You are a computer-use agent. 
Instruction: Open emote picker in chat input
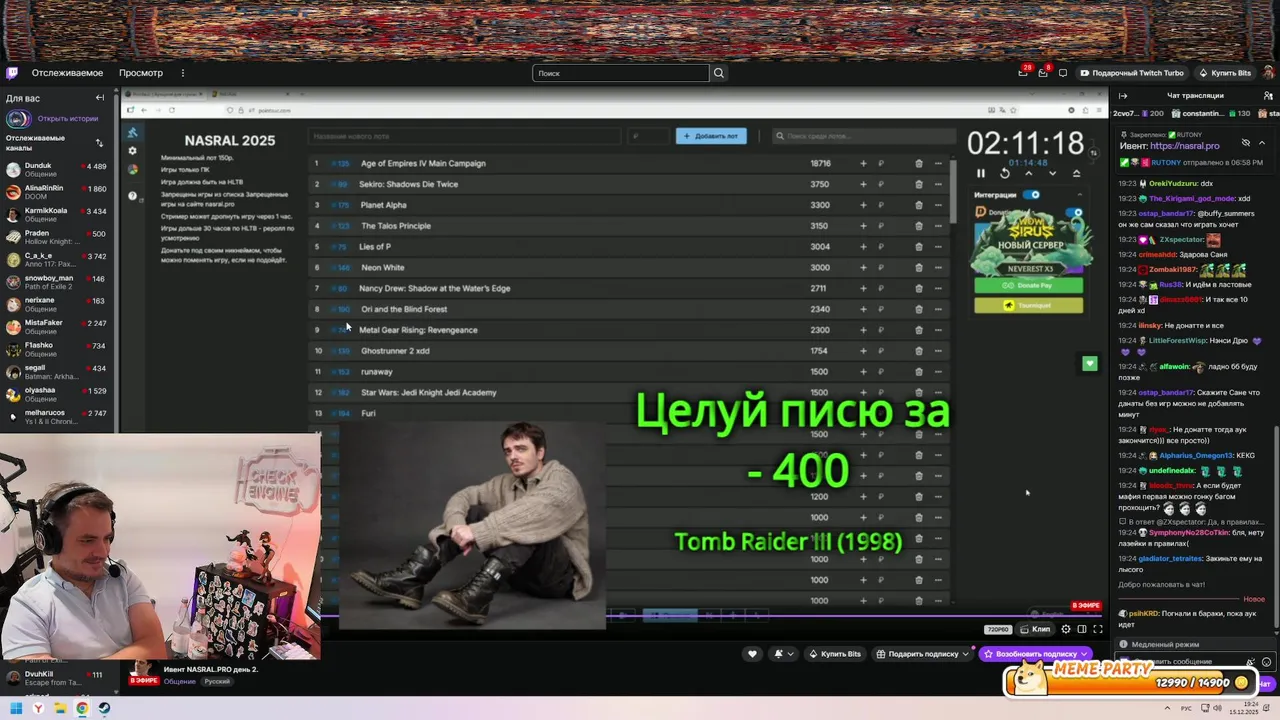pos(1267,662)
